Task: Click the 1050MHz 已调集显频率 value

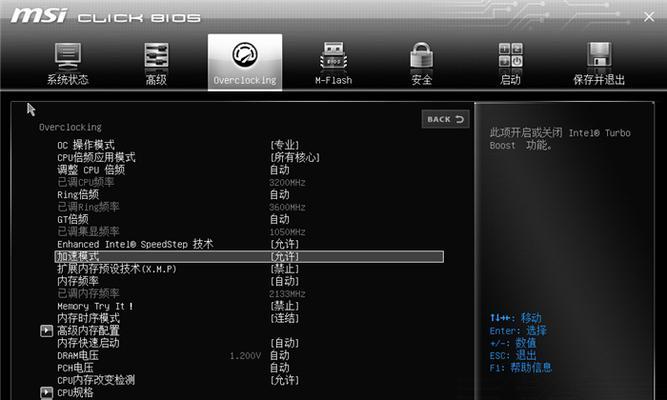Action: pyautogui.click(x=287, y=232)
